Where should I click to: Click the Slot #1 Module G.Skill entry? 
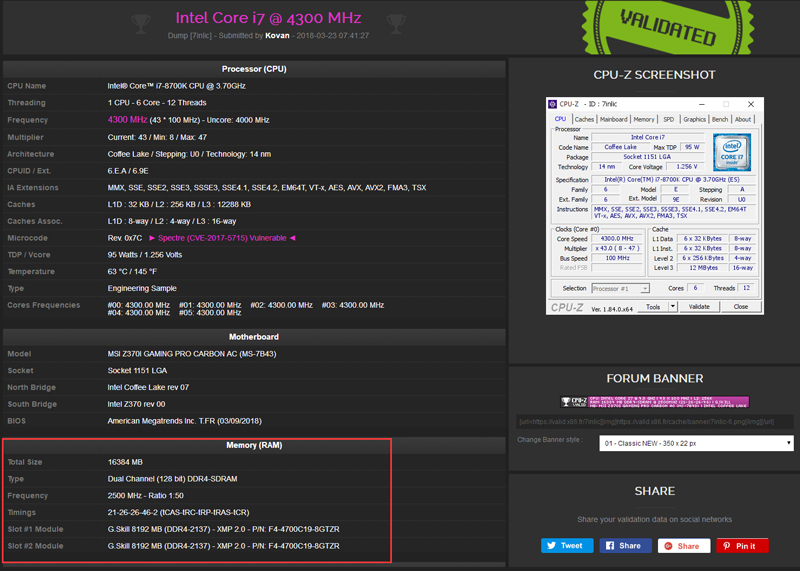click(223, 529)
